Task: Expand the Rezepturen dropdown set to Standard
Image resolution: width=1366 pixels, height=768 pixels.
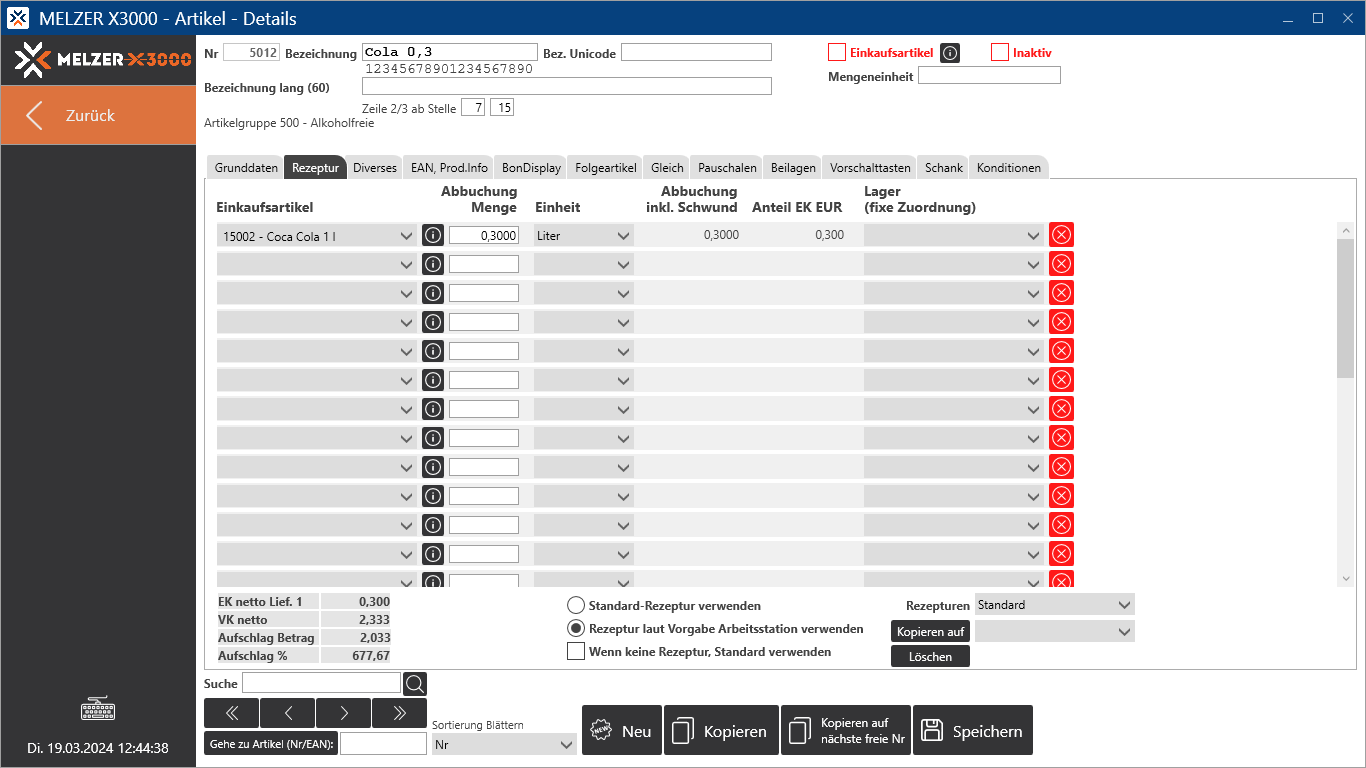Action: [1054, 605]
